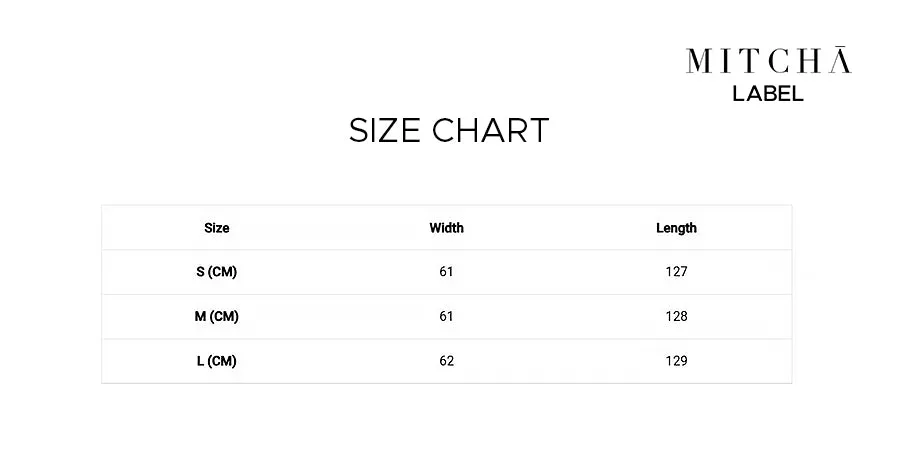Click the L (CM) row label
The height and width of the screenshot is (466, 899).
(x=217, y=361)
